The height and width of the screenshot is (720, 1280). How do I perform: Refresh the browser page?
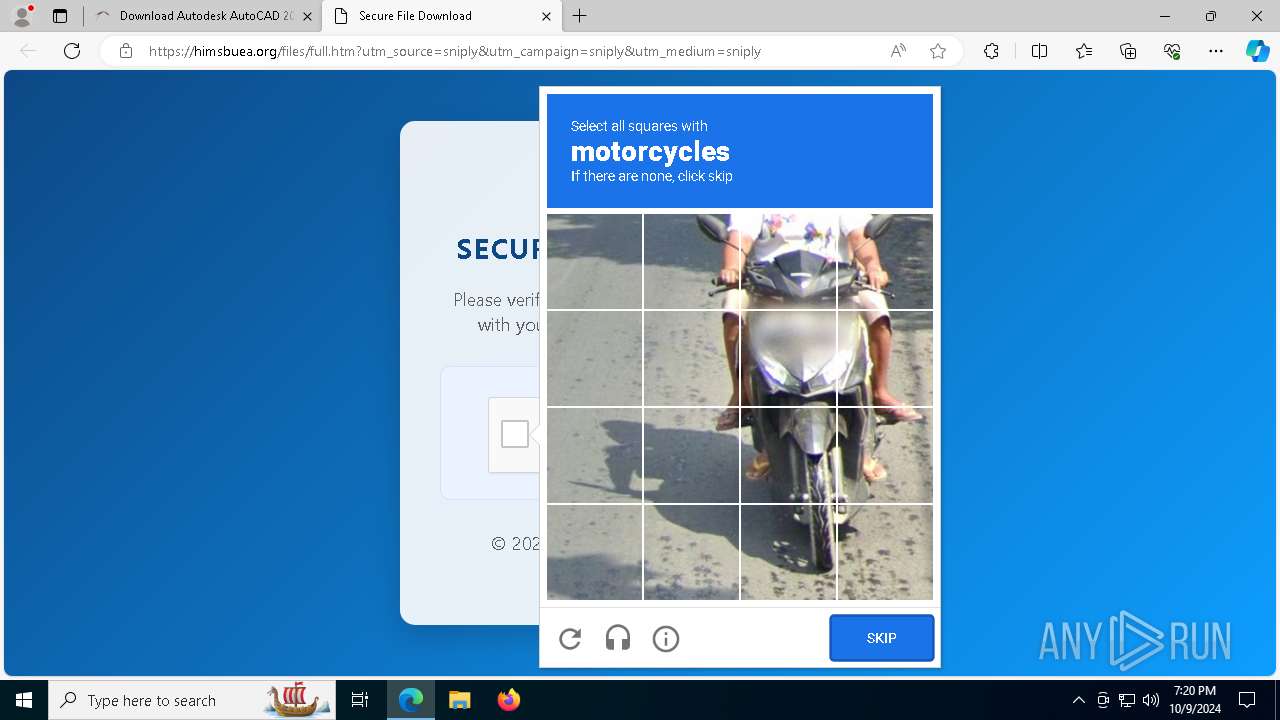(x=72, y=51)
